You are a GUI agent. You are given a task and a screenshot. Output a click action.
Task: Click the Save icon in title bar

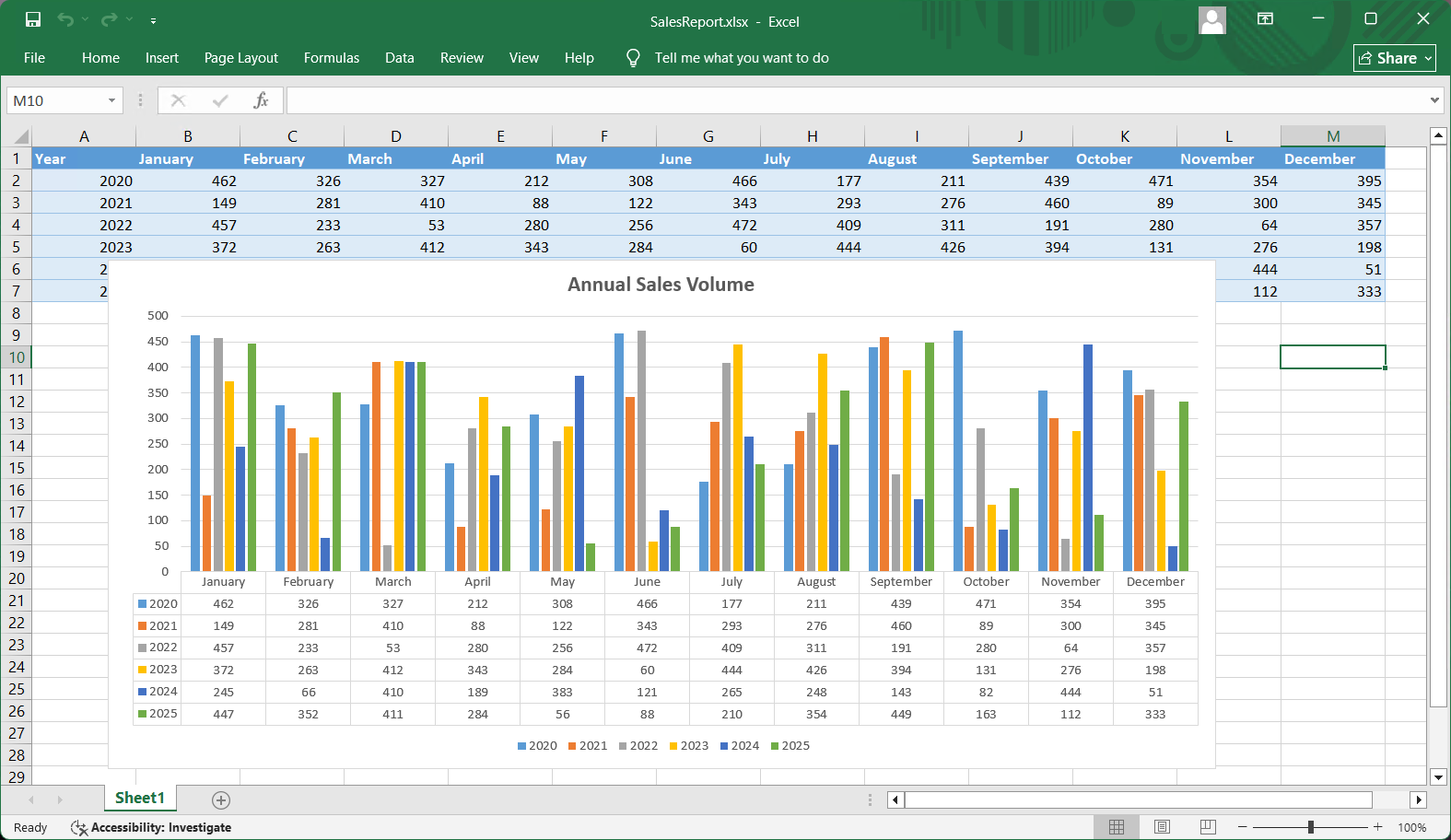tap(33, 19)
